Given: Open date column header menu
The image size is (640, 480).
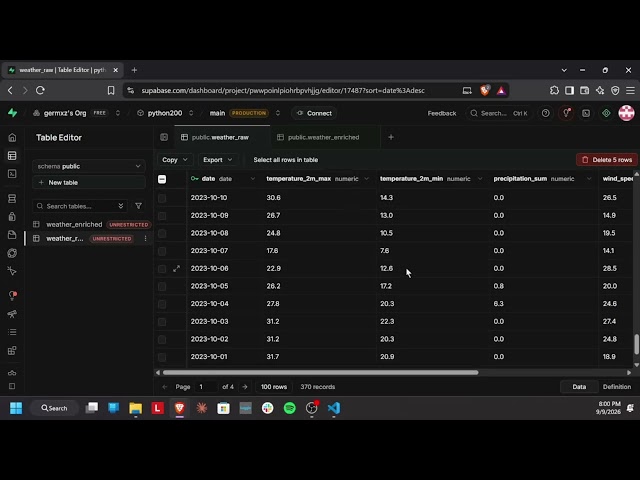Looking at the screenshot, I should coord(253,179).
